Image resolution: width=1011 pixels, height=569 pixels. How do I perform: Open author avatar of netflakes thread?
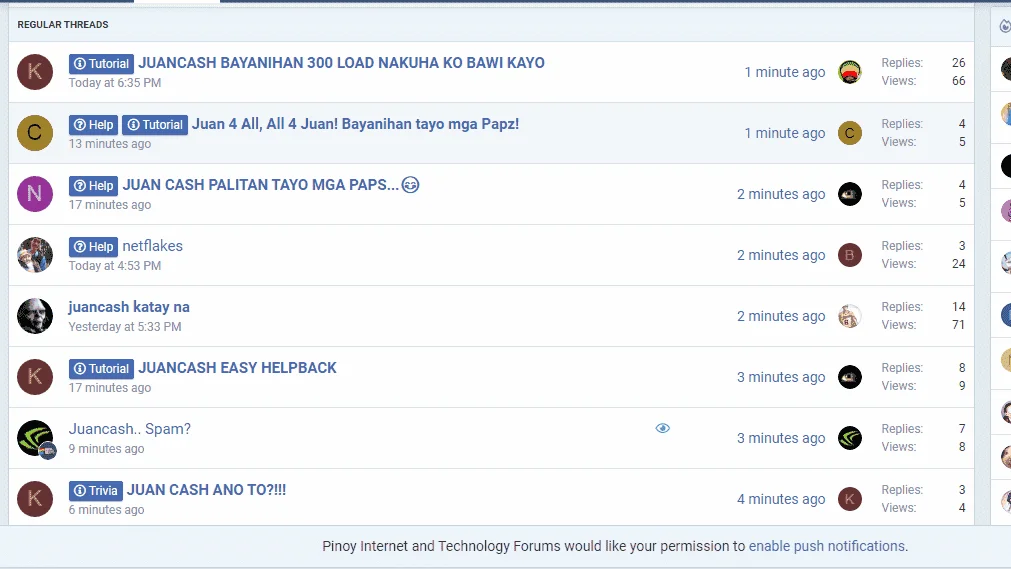click(x=35, y=255)
